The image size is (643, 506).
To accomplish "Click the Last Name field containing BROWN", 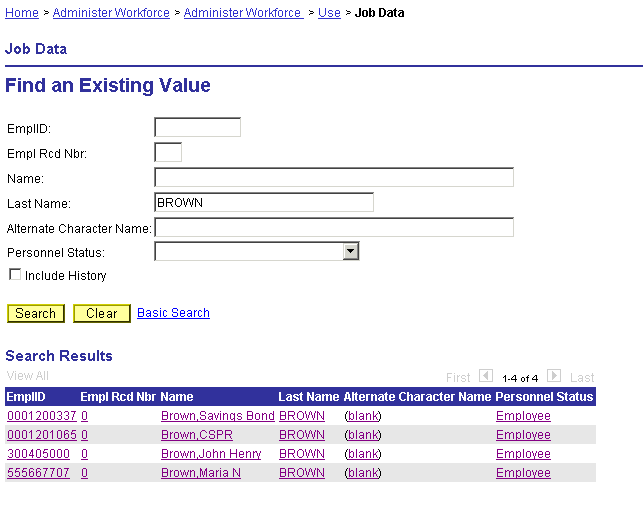I will [264, 202].
